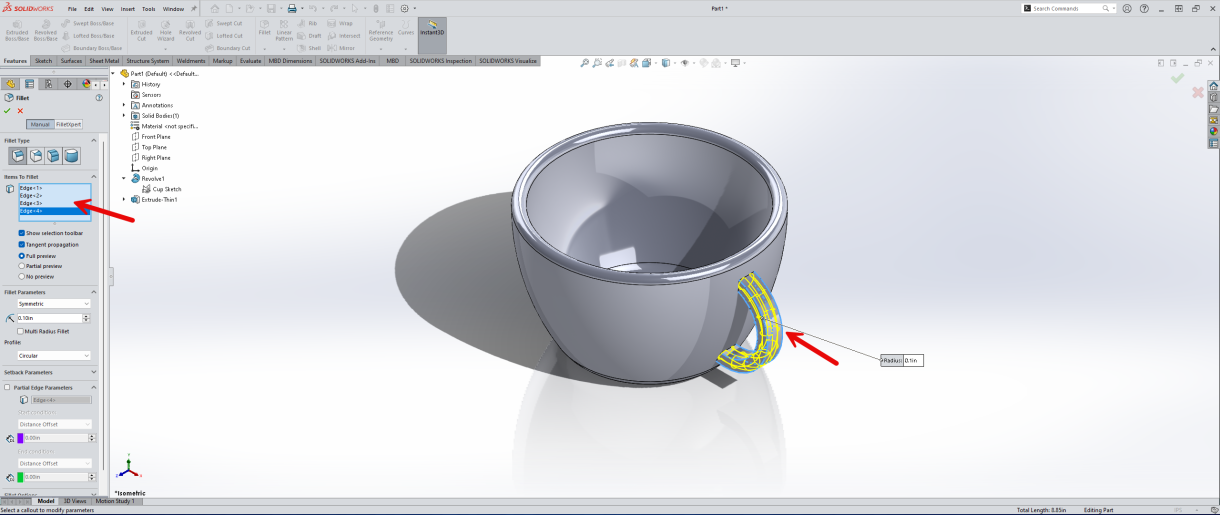Image resolution: width=1220 pixels, height=515 pixels.
Task: Toggle Show selection toolbar checkbox
Action: point(22,233)
